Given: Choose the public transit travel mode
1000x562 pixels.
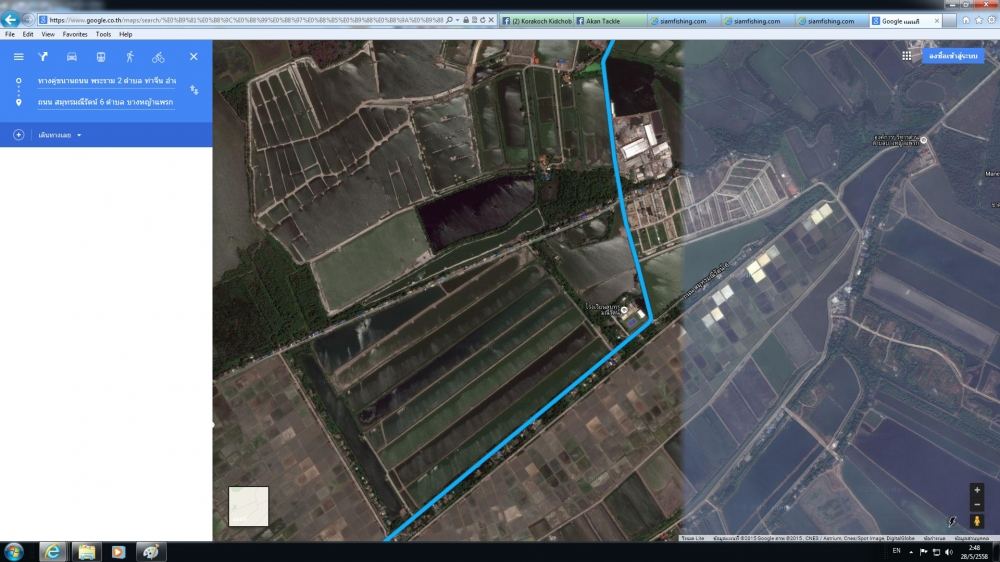Looking at the screenshot, I should tap(101, 57).
